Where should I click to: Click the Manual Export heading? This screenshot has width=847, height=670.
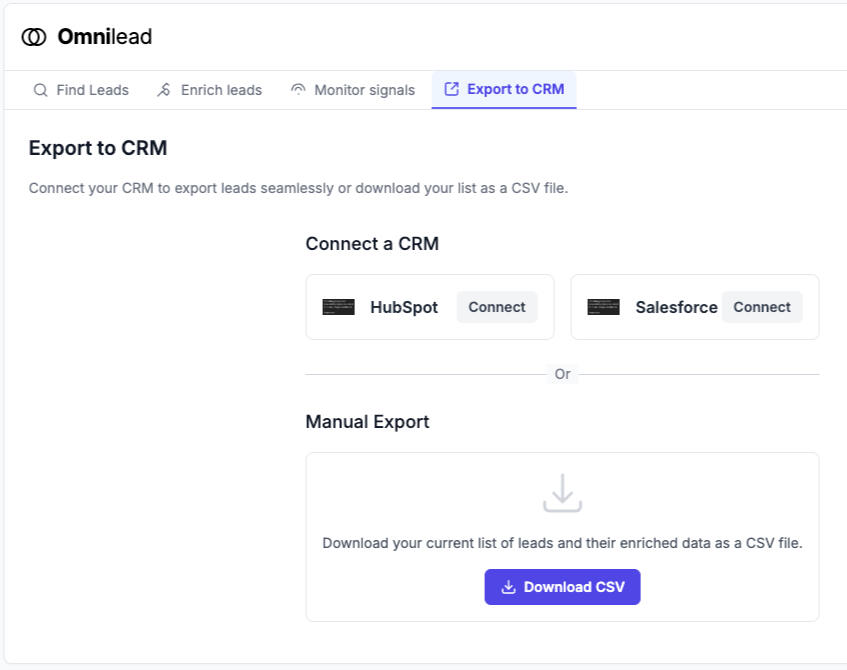(x=367, y=422)
